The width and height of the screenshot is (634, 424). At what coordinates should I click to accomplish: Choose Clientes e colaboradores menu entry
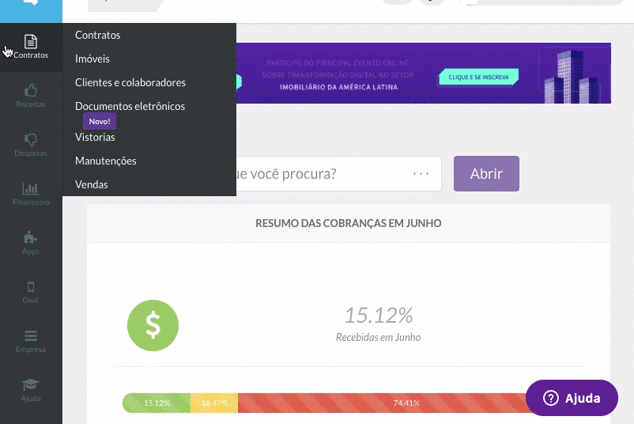pos(130,83)
